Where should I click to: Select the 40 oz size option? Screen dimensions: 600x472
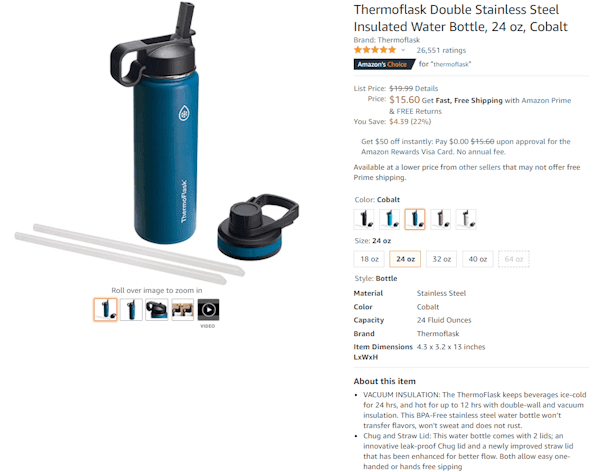478,259
